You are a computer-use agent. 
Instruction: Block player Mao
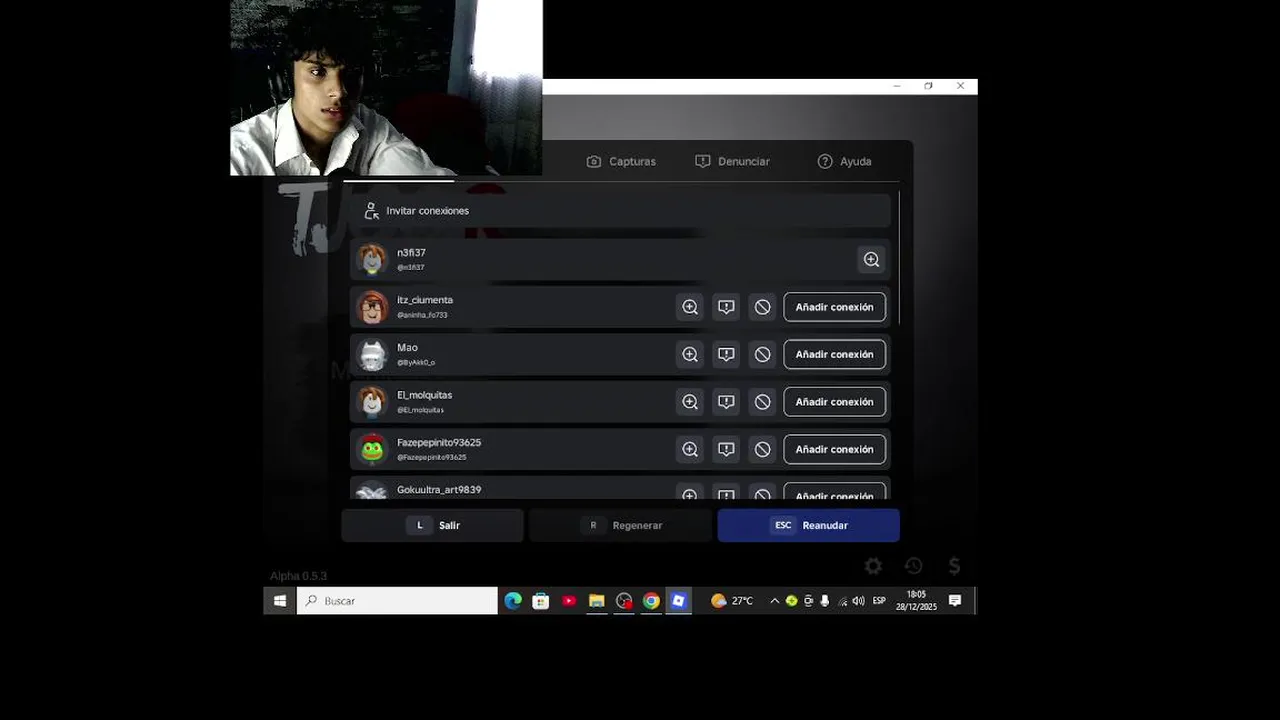(762, 354)
